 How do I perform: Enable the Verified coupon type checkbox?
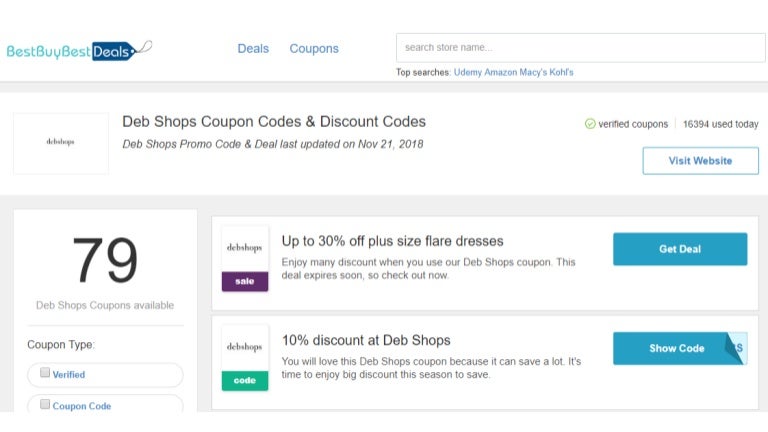click(x=45, y=372)
